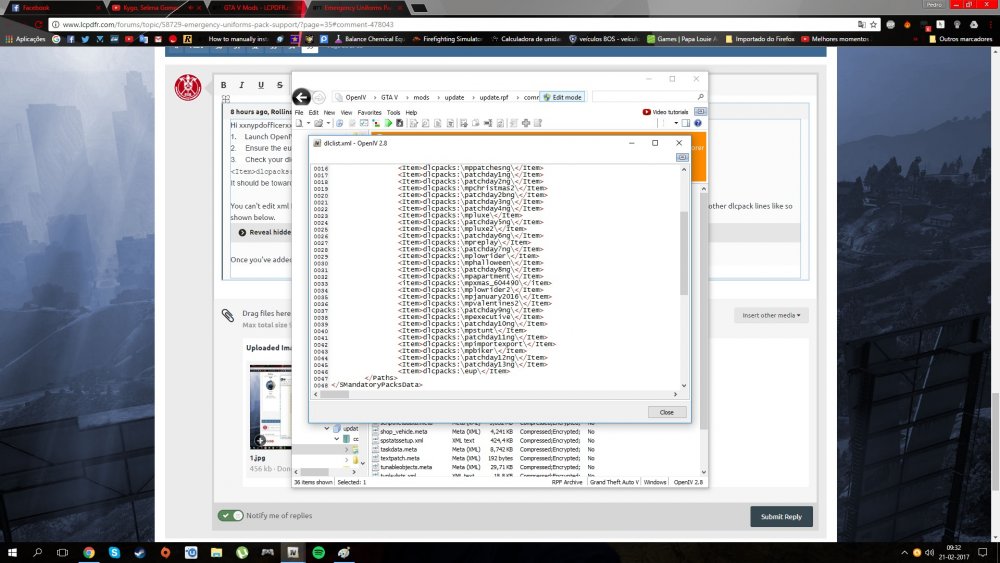1000x563 pixels.
Task: Open new file dropdown arrow in OpenIV toolbar
Action: pos(308,123)
